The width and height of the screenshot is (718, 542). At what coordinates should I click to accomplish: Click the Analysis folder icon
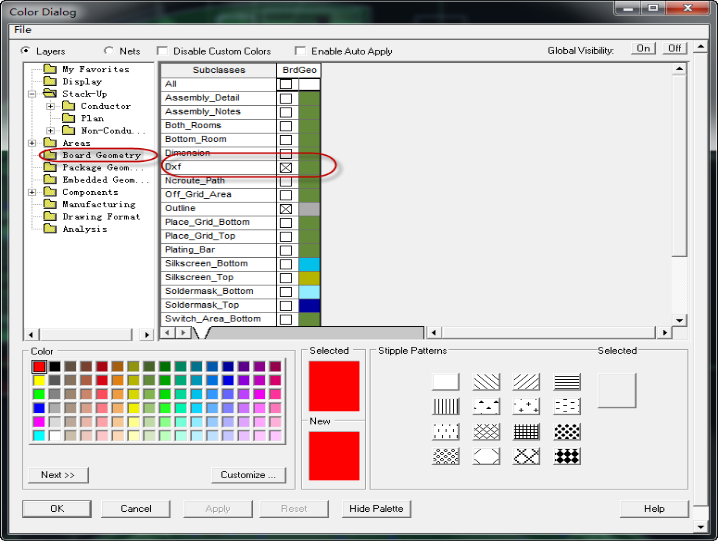[50, 229]
